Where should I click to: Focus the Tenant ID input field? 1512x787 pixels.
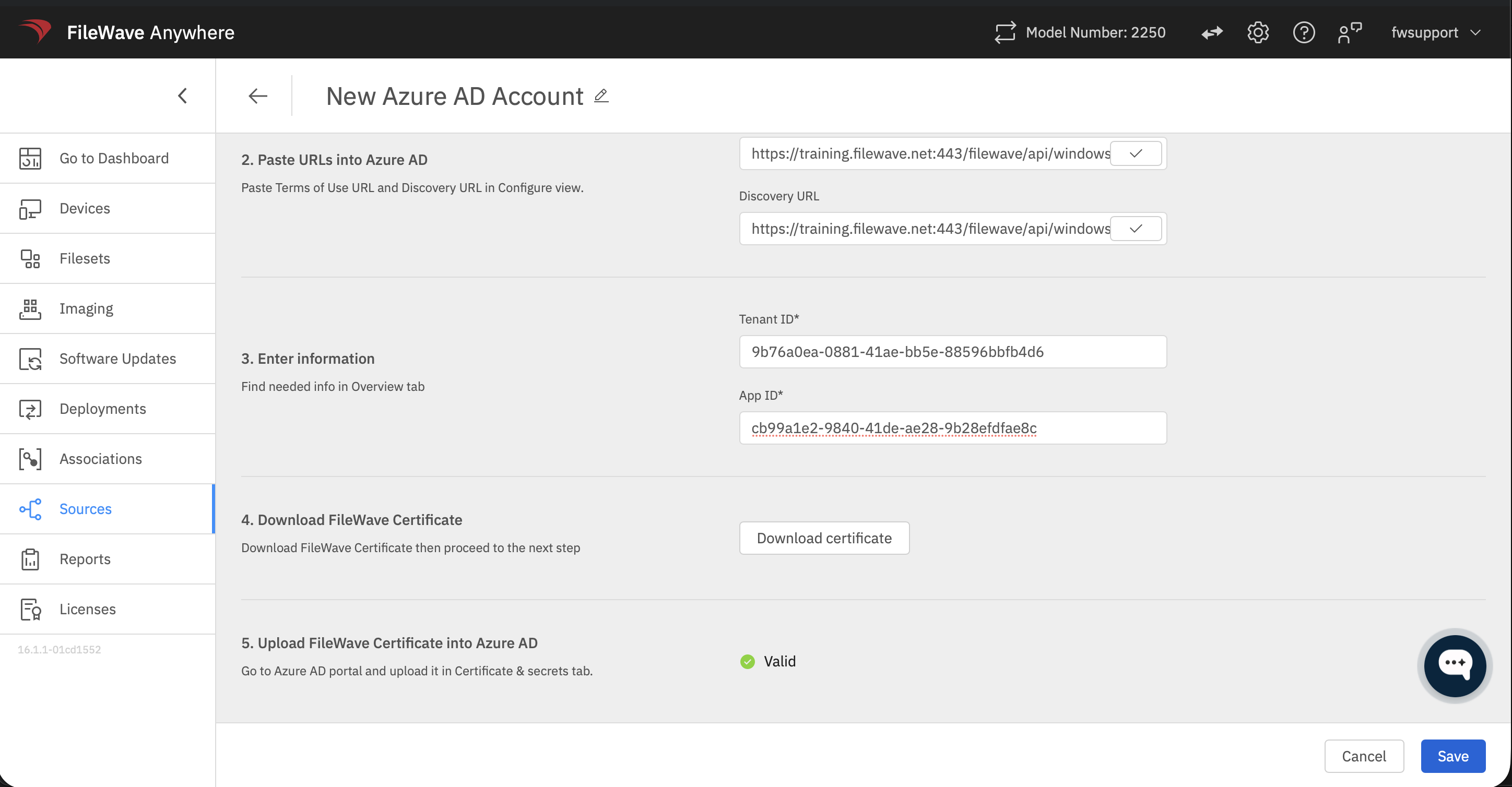tap(953, 352)
